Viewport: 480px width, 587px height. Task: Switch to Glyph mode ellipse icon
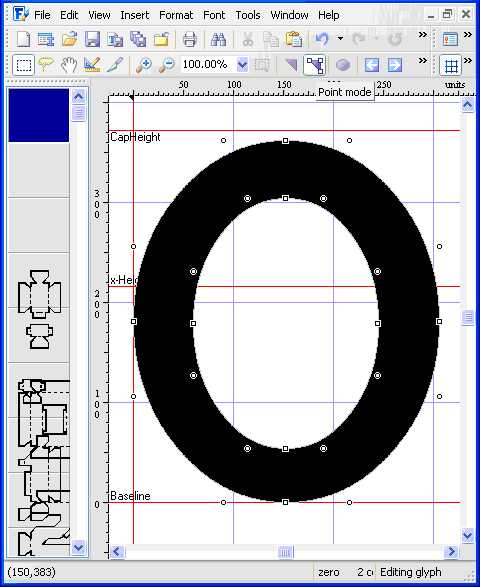tap(343, 65)
